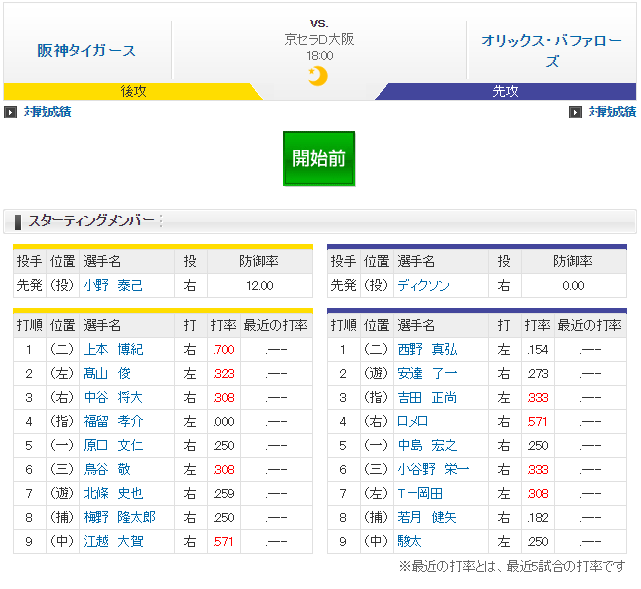
Task: Open player 福留 孝介 page
Action: click(113, 421)
